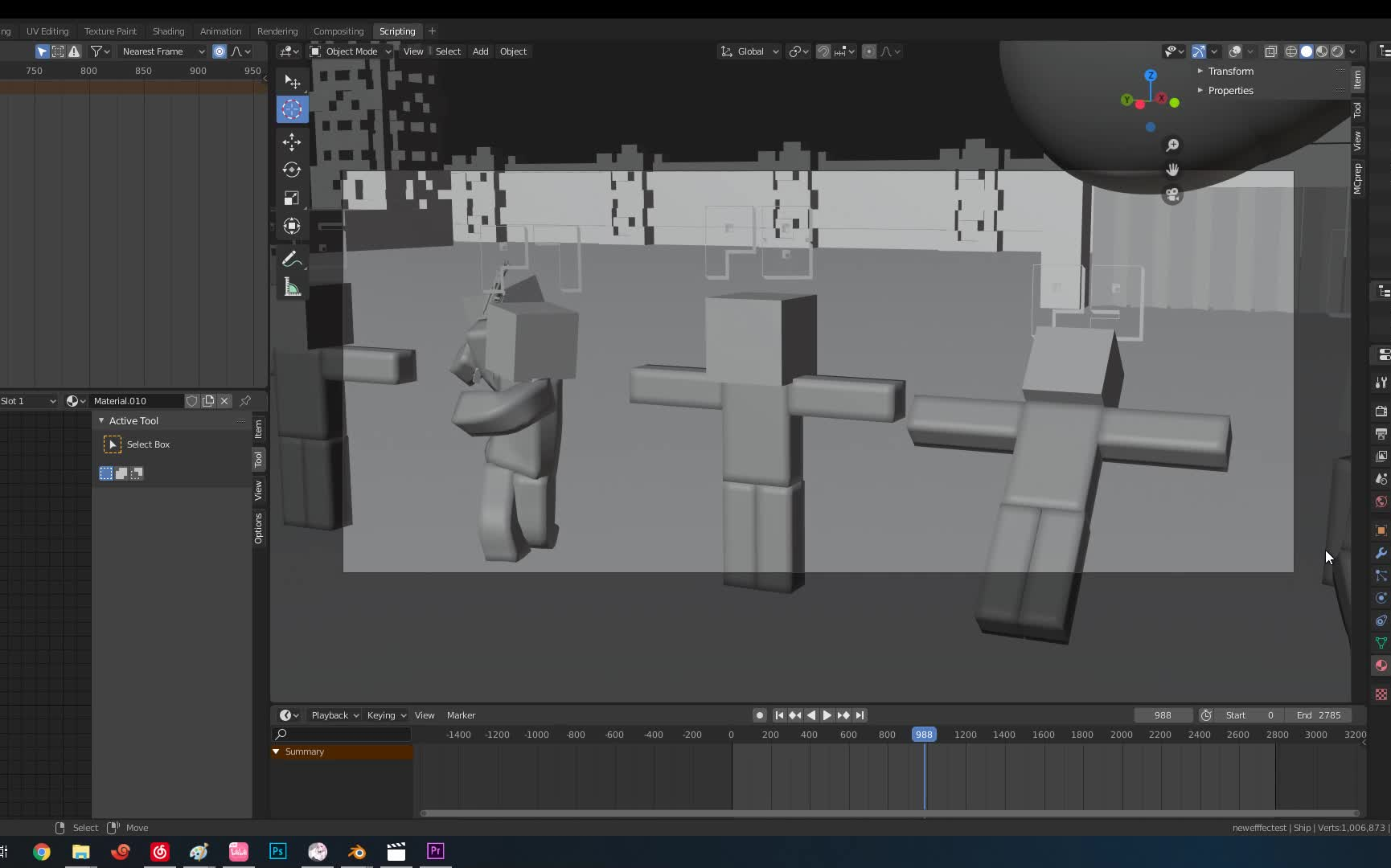Toggle Only Show Errors warning filter
The height and width of the screenshot is (868, 1391).
click(x=74, y=51)
